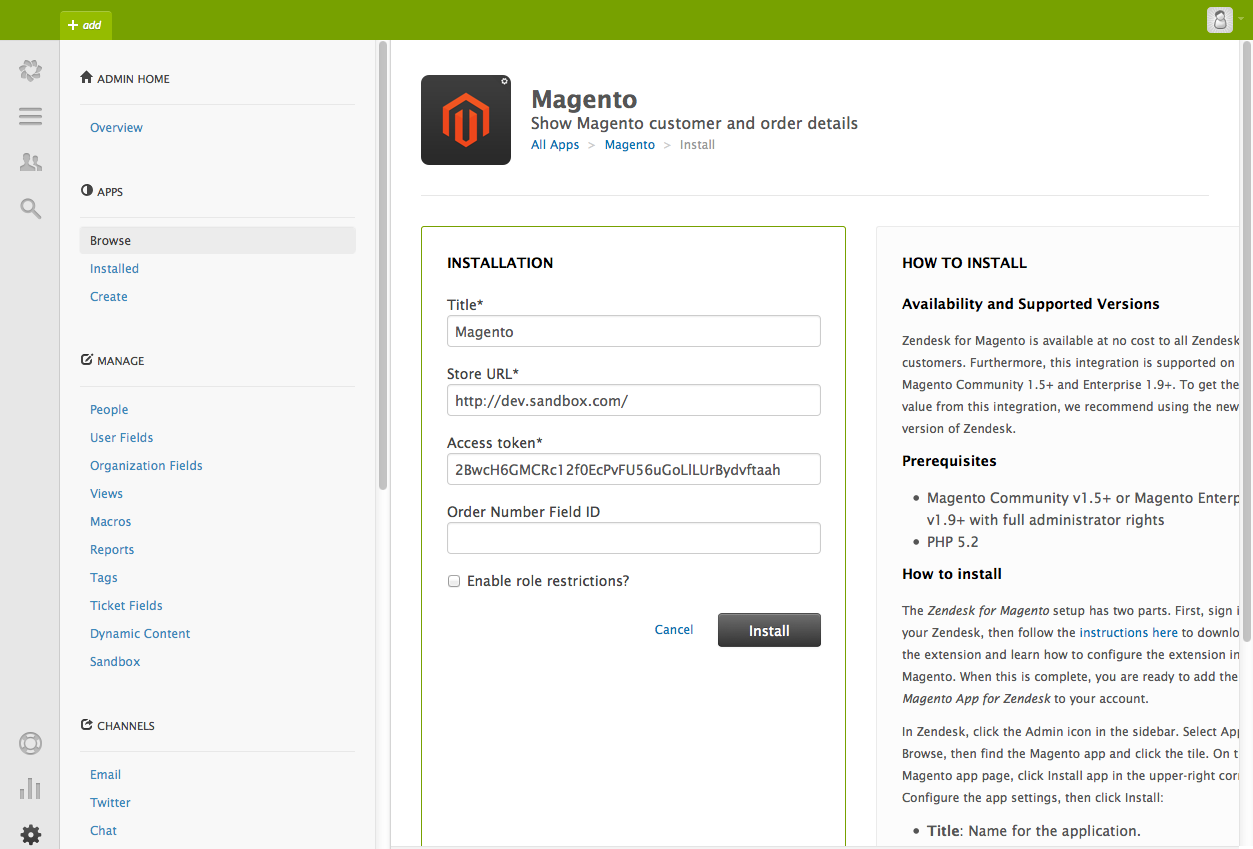
Task: Open the help lifebuoy icon
Action: [x=30, y=744]
